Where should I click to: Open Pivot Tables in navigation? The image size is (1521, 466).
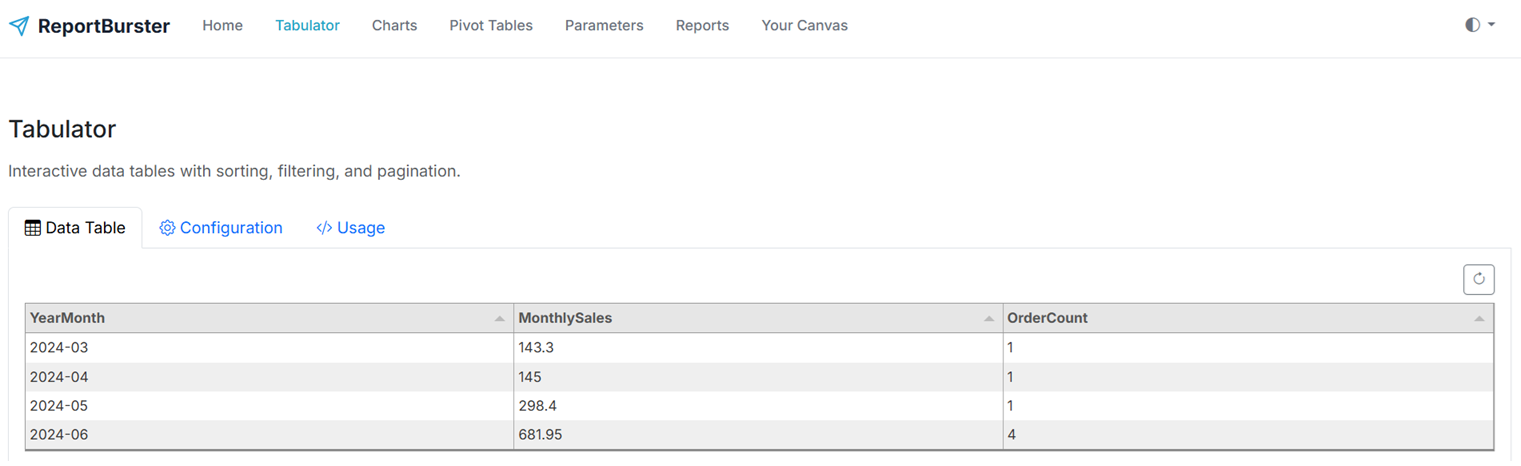coord(491,26)
